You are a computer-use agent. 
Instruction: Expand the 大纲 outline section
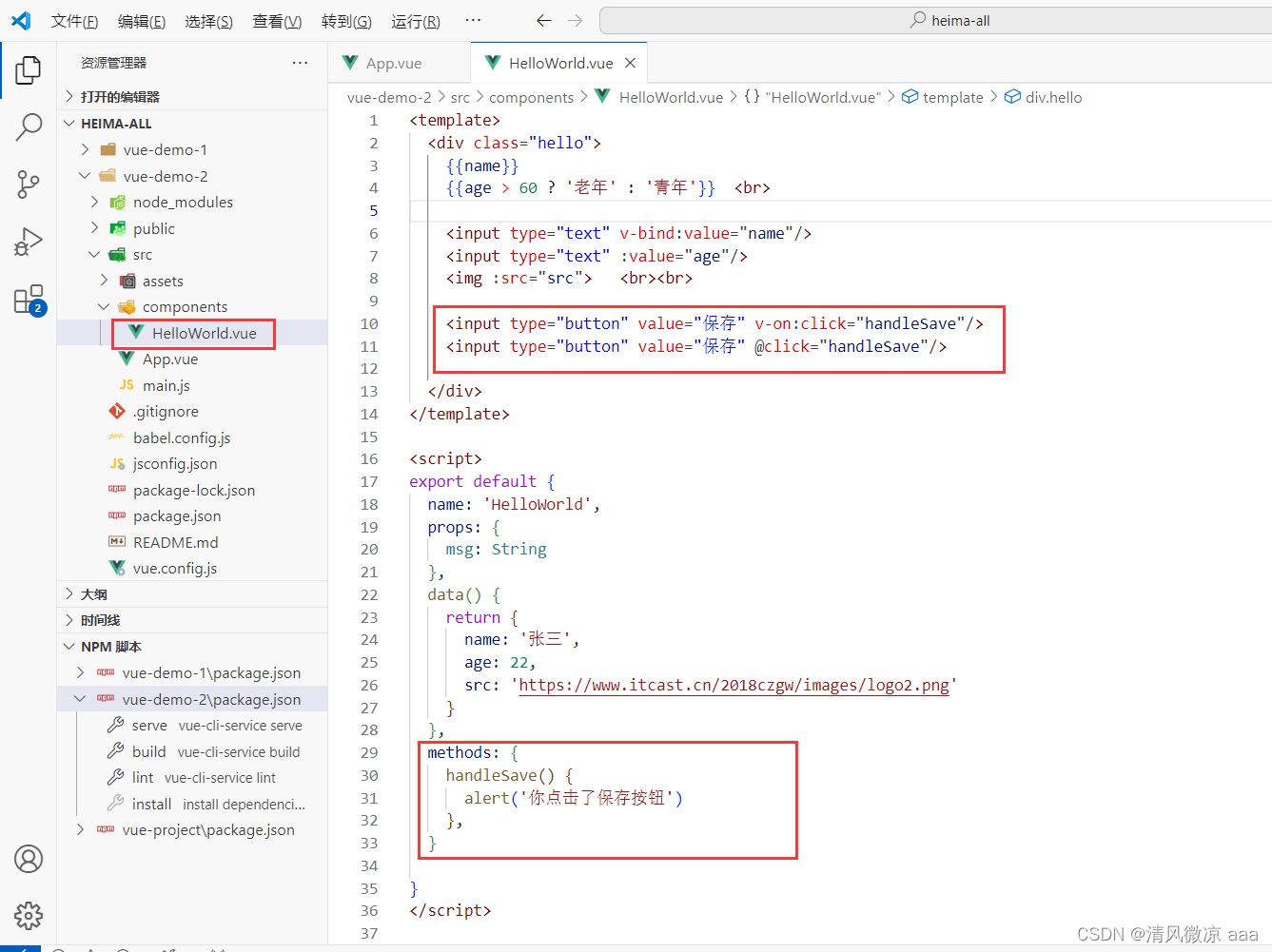(x=192, y=593)
